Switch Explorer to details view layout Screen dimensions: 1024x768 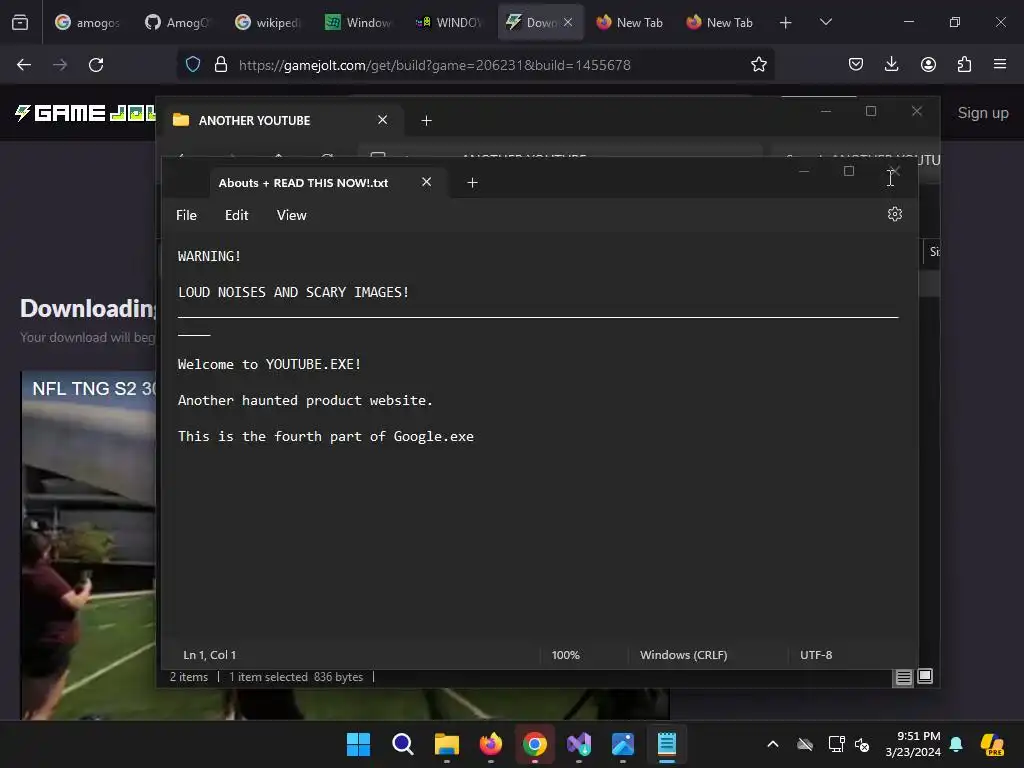pyautogui.click(x=903, y=677)
